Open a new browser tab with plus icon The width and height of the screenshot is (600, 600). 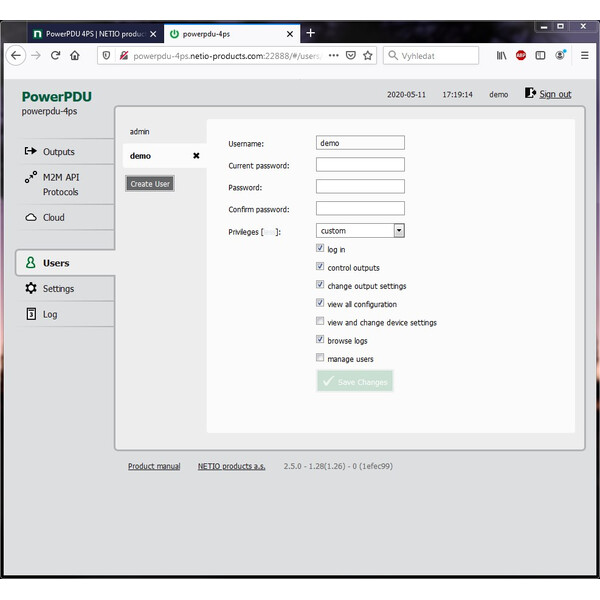tap(310, 33)
